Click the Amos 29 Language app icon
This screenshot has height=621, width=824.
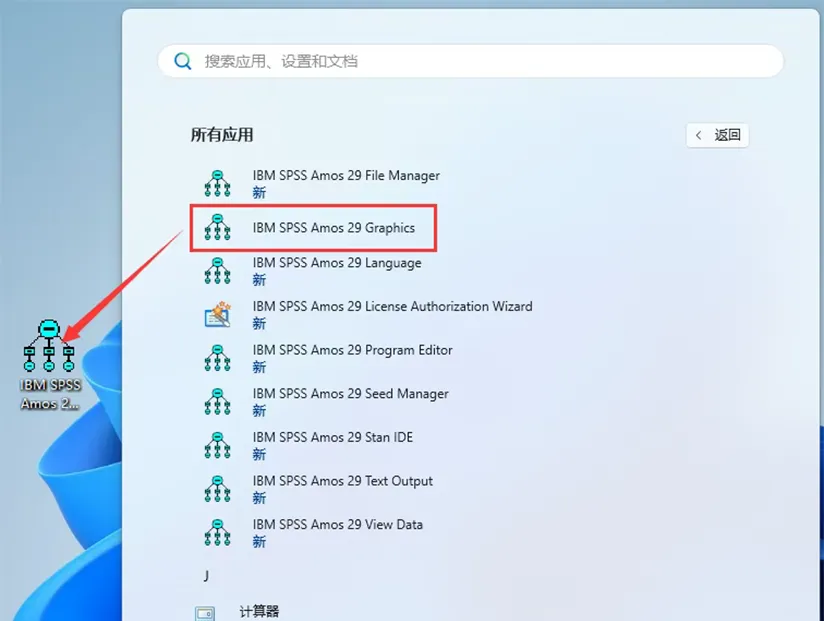[x=218, y=271]
